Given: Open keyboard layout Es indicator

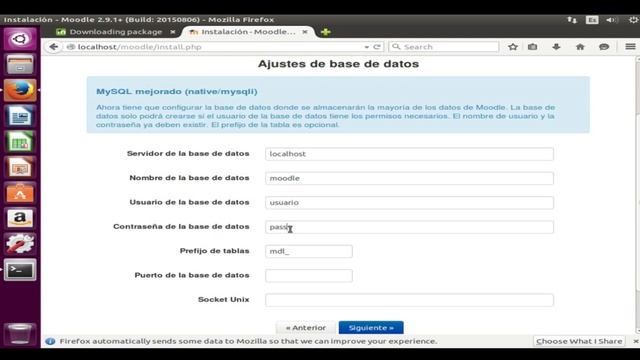Looking at the screenshot, I should tap(592, 20).
